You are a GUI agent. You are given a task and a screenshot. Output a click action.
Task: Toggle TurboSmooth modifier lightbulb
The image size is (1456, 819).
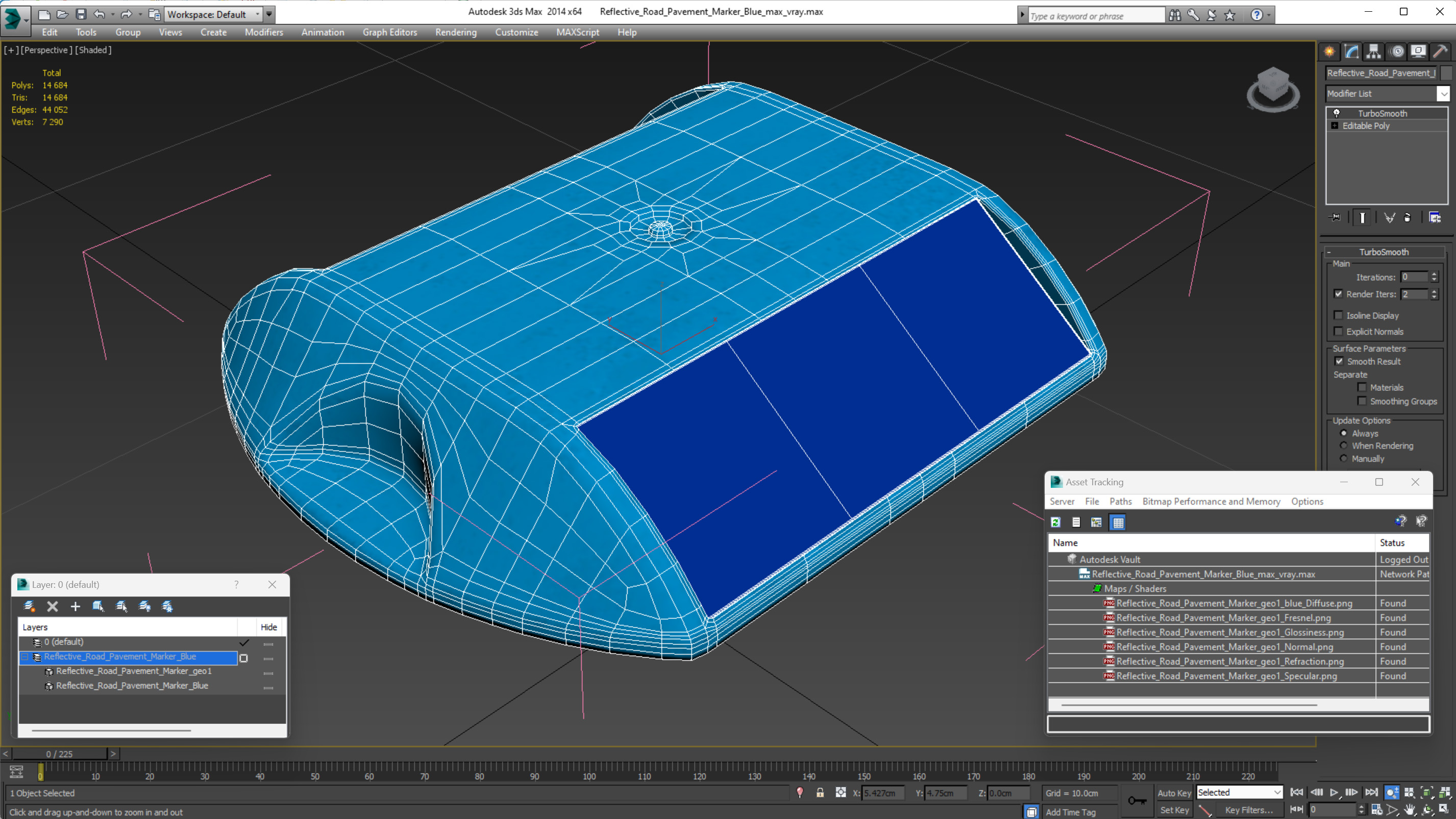(x=1337, y=113)
